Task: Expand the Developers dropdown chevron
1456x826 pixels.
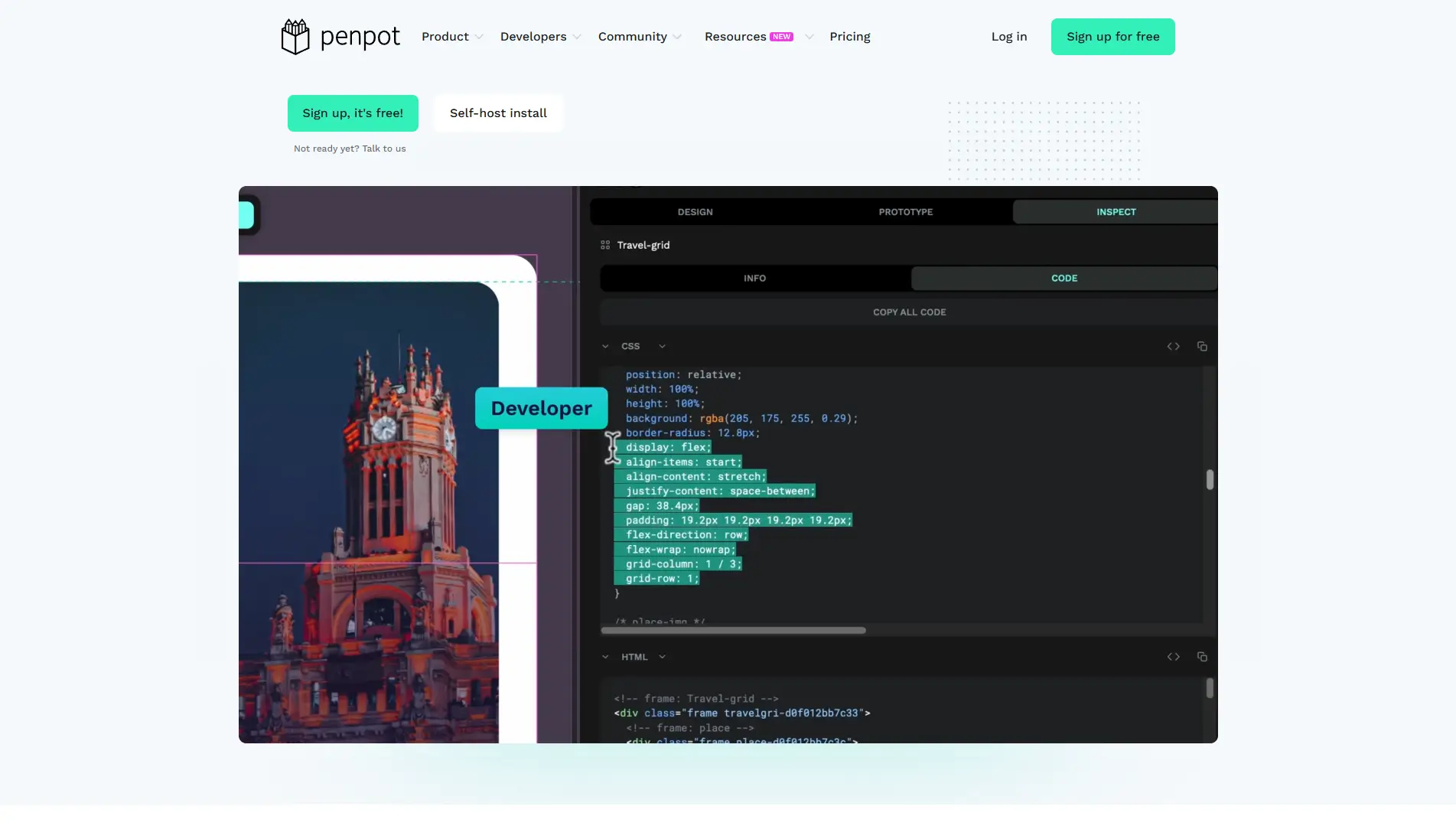Action: coord(577,37)
